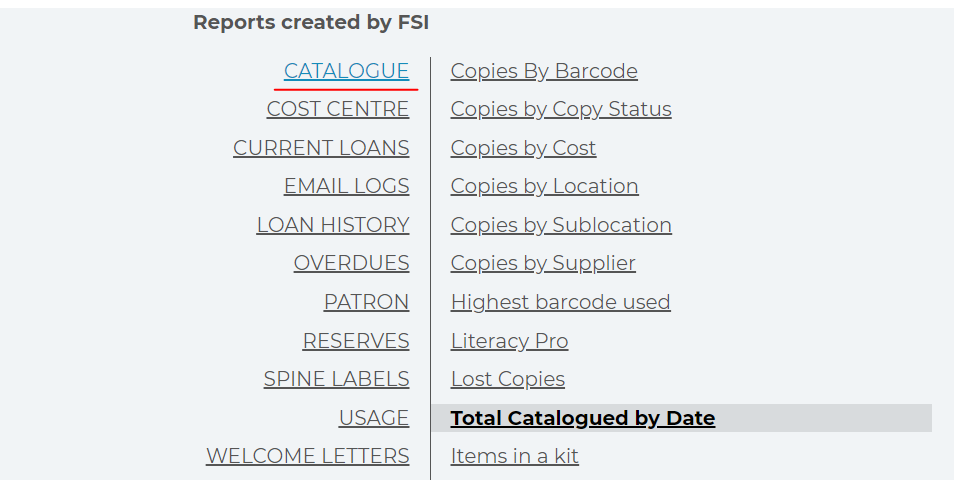
Task: Click the Copies by Cost link
Action: click(523, 148)
